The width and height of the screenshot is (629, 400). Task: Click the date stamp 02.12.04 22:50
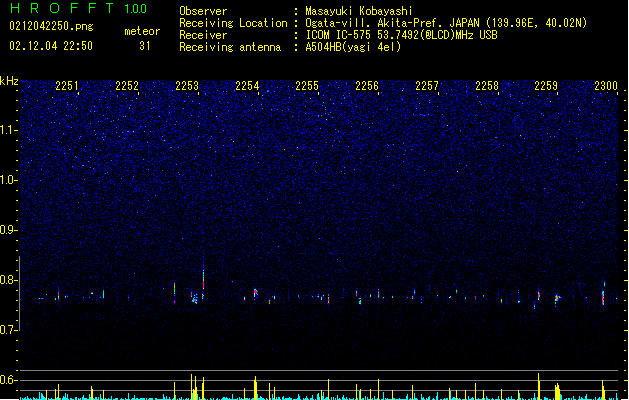pos(51,46)
